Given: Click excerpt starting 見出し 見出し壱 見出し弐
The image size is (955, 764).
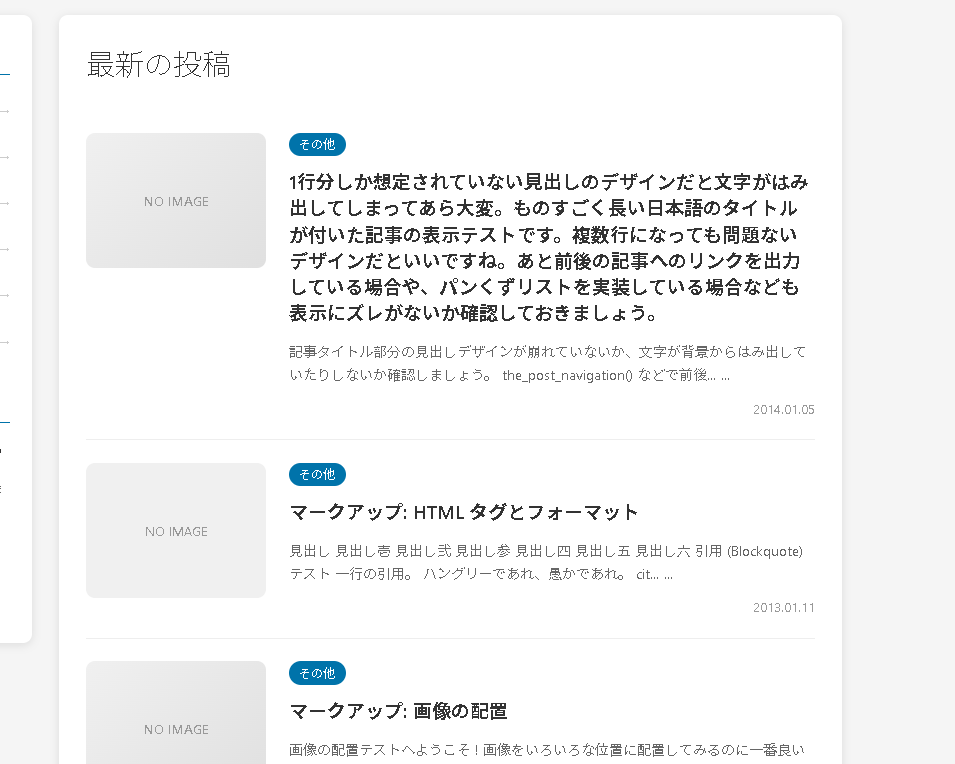Looking at the screenshot, I should pyautogui.click(x=546, y=563).
